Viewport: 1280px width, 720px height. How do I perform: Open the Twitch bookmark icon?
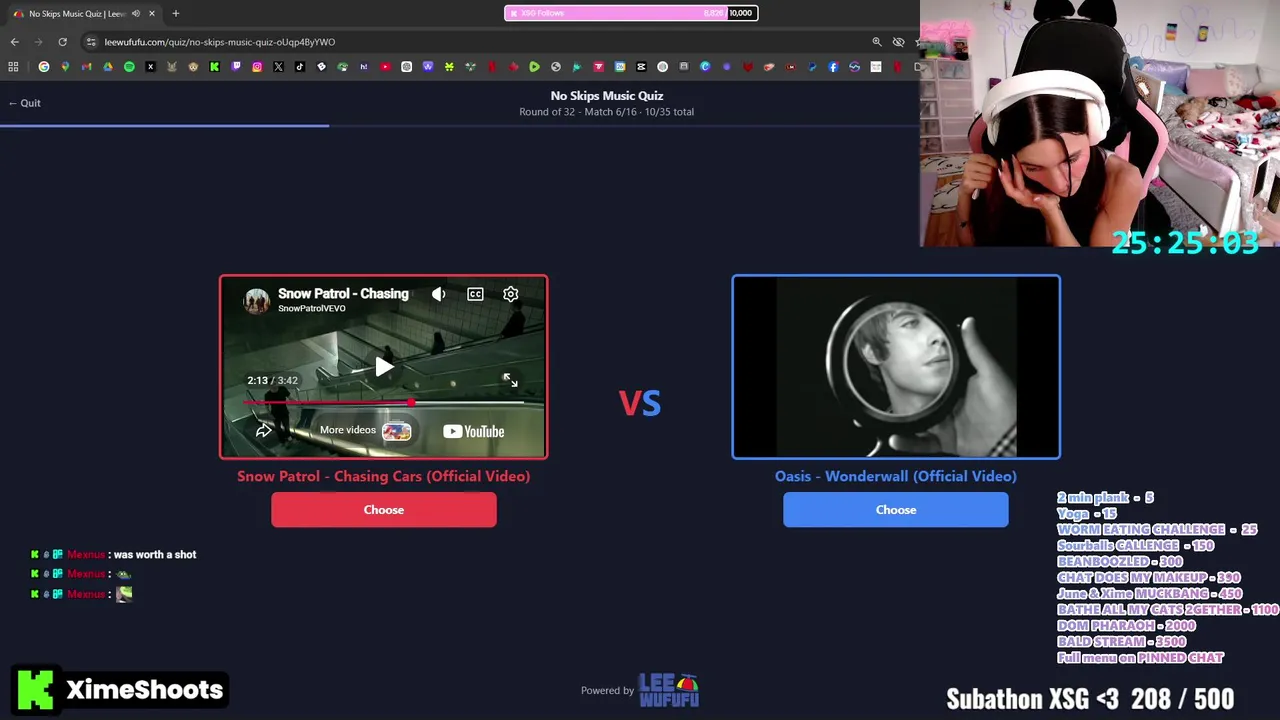click(236, 67)
